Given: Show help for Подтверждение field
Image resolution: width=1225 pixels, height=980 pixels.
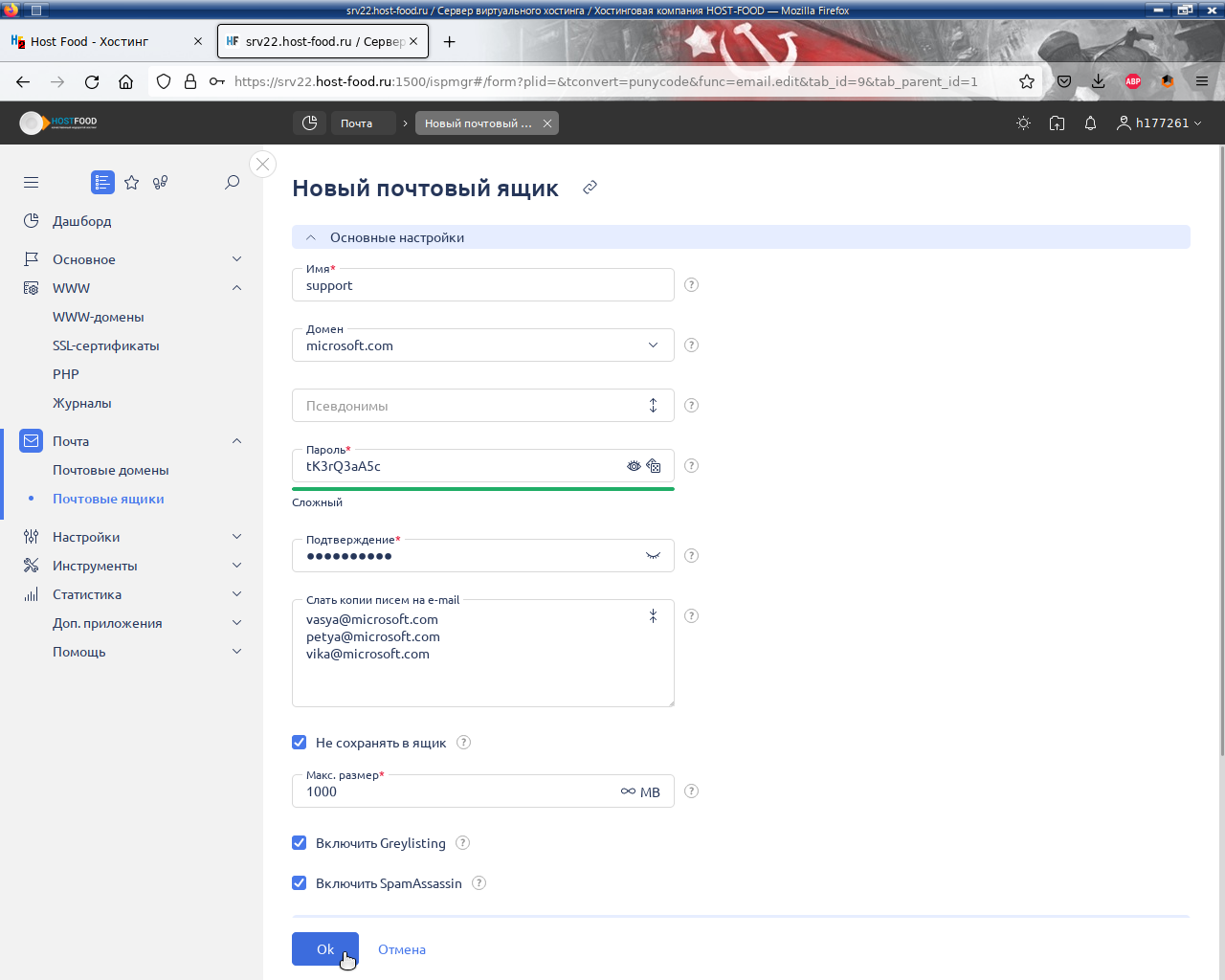Looking at the screenshot, I should [692, 556].
